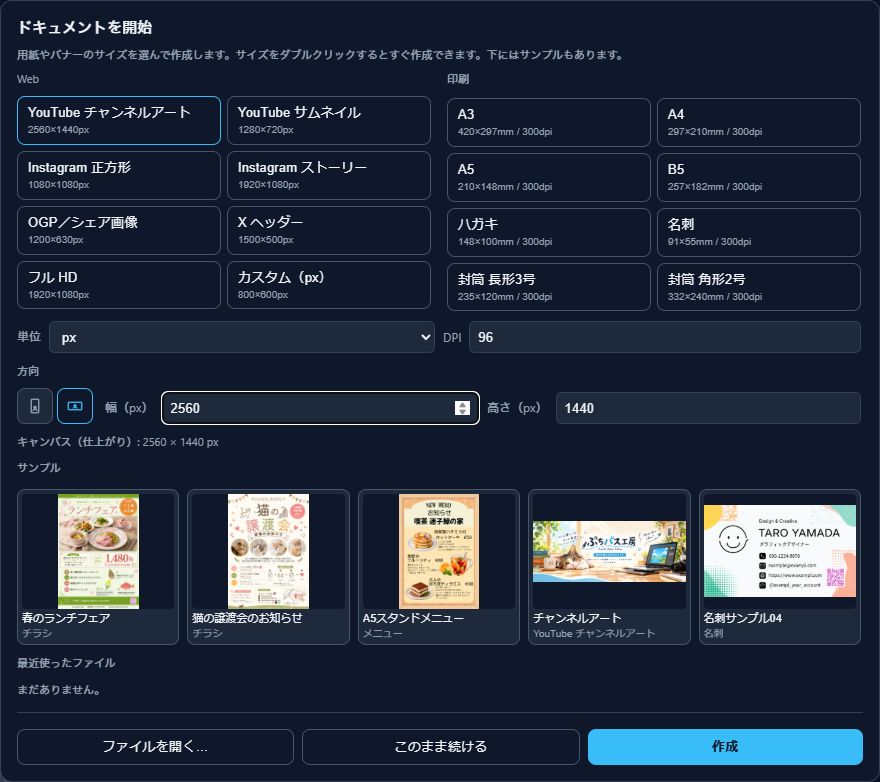Pick 封筒 長形3号 preset

click(549, 287)
